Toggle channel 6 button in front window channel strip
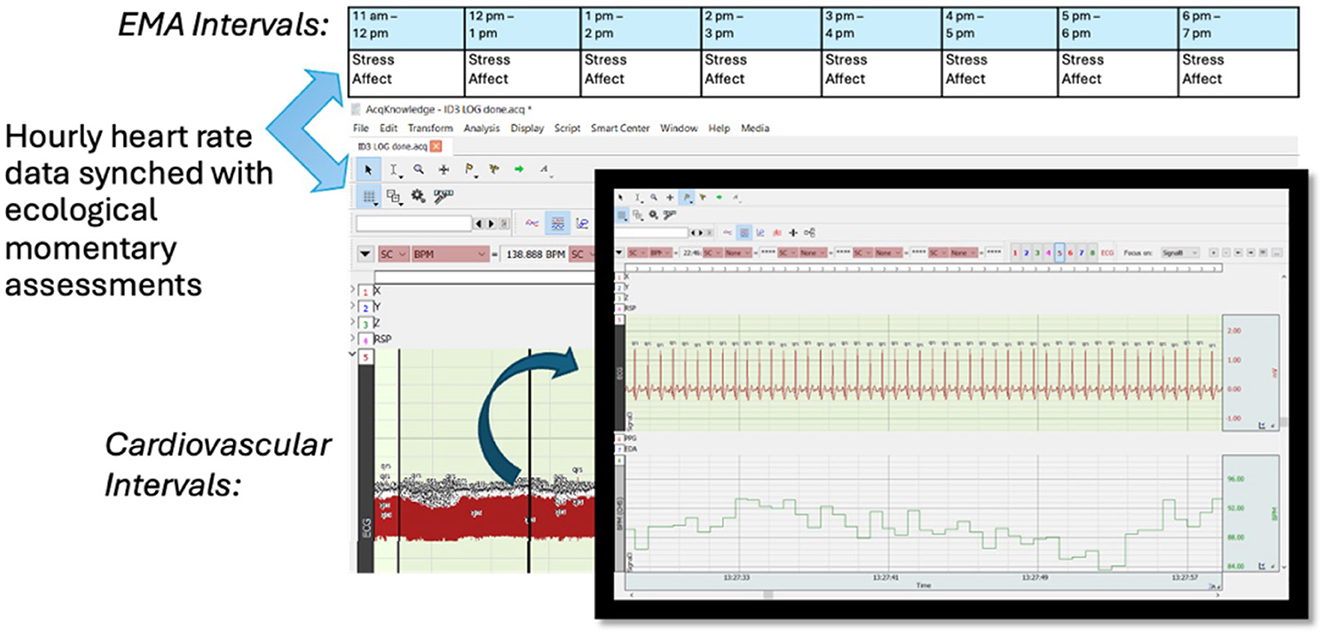The image size is (1325, 638). click(x=1070, y=253)
